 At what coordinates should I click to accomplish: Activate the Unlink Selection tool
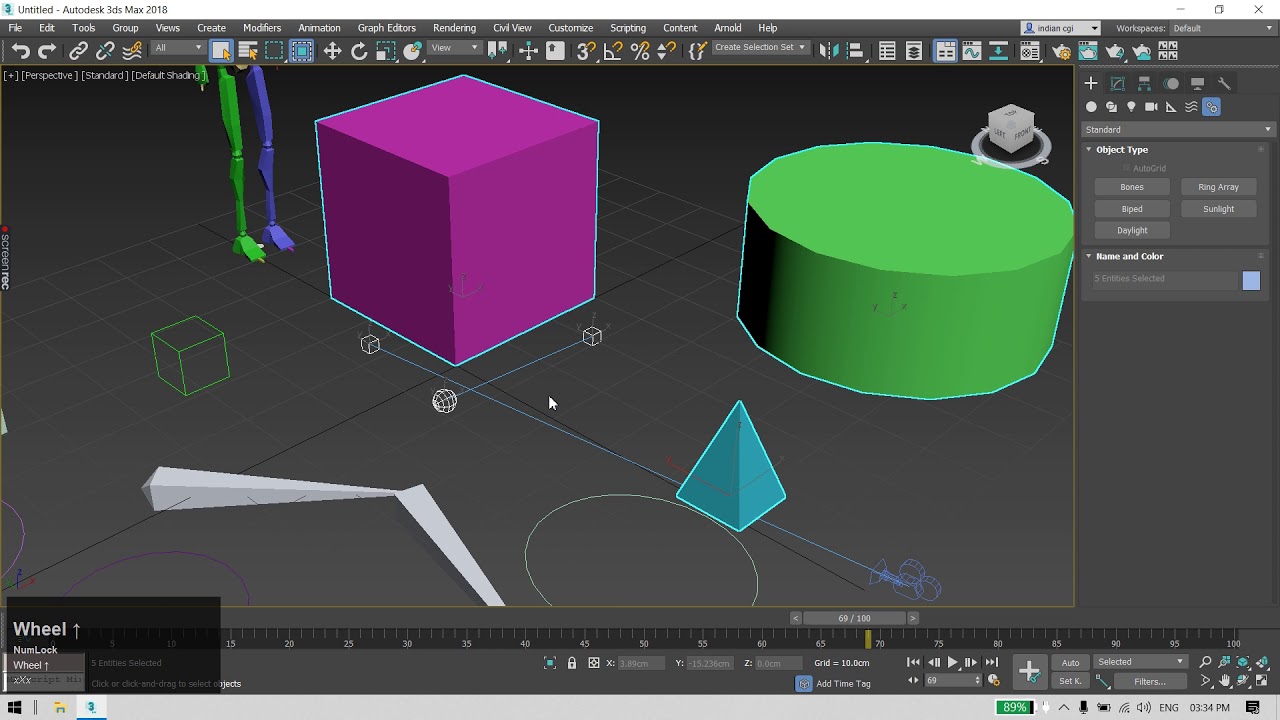pyautogui.click(x=105, y=51)
